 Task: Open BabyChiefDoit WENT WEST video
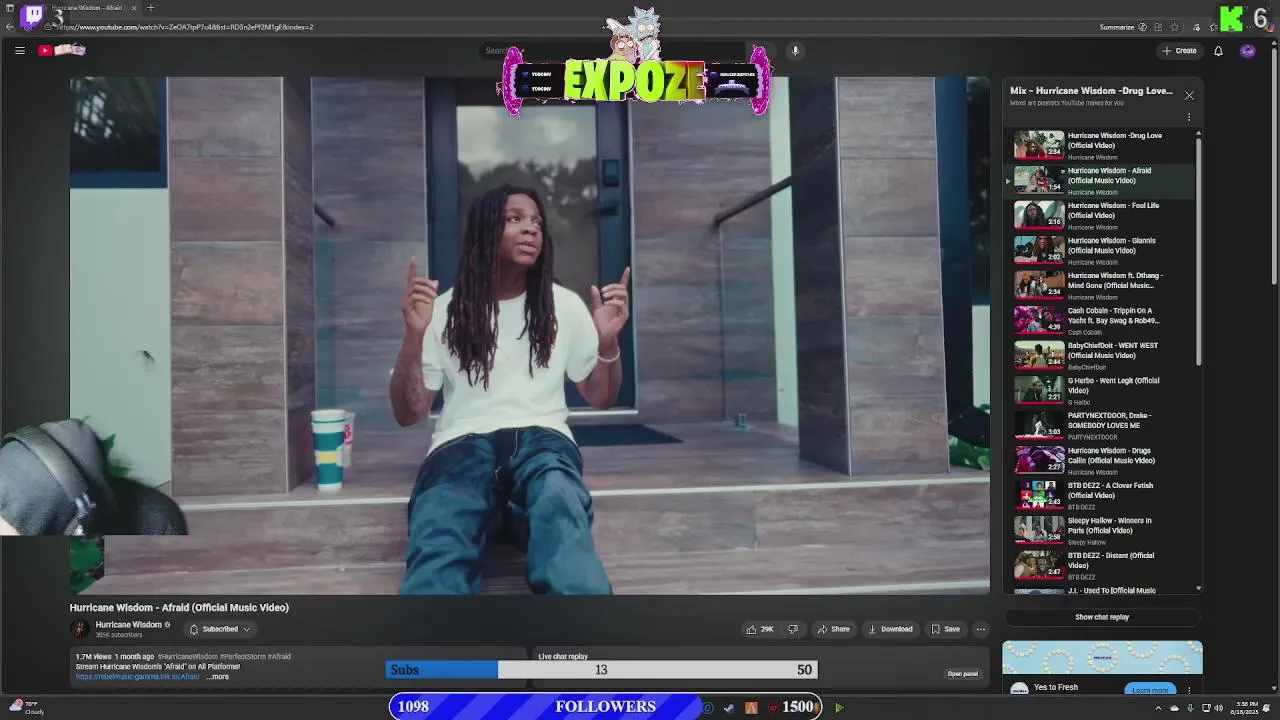tap(1100, 356)
